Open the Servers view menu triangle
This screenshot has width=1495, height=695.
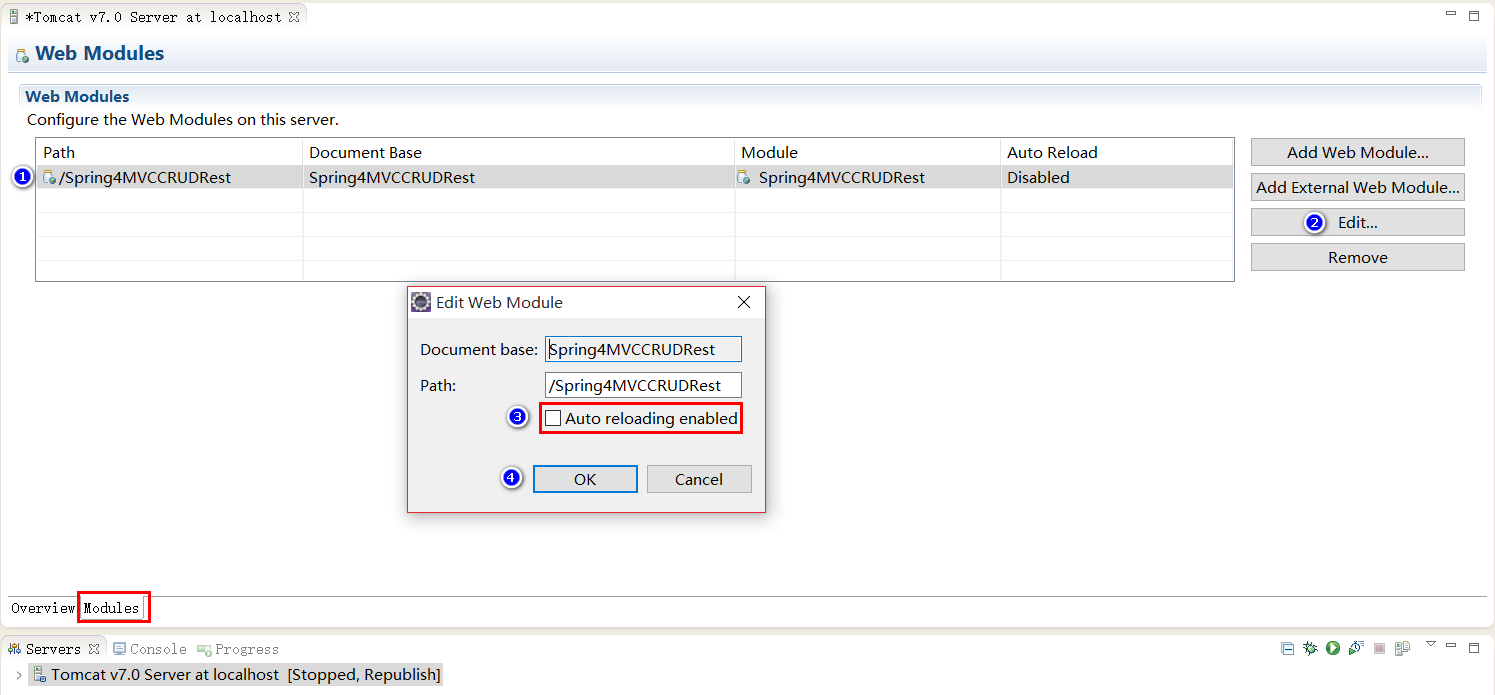click(x=1430, y=644)
